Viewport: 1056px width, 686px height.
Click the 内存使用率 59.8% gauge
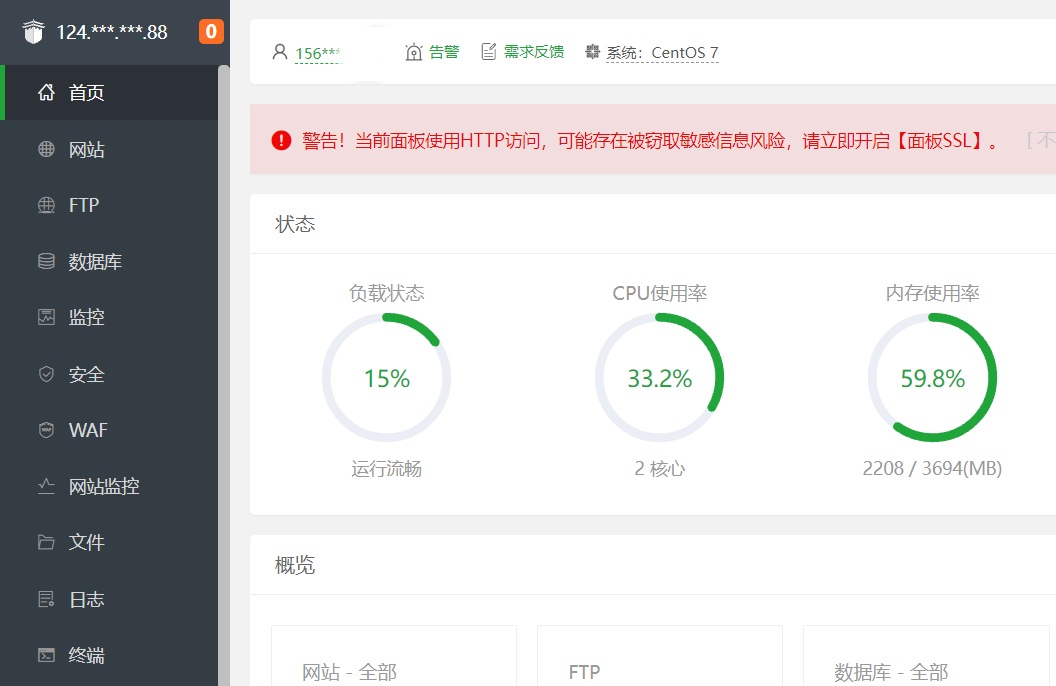tap(932, 378)
